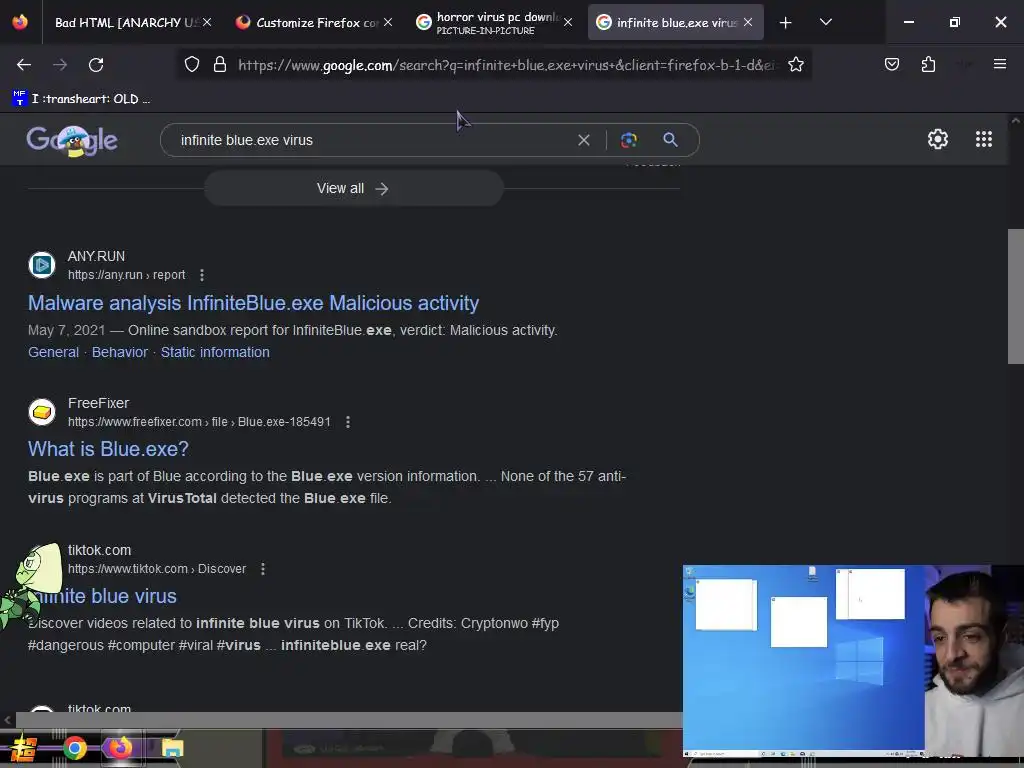Submit search with magnifier icon
The height and width of the screenshot is (768, 1024).
click(x=670, y=140)
